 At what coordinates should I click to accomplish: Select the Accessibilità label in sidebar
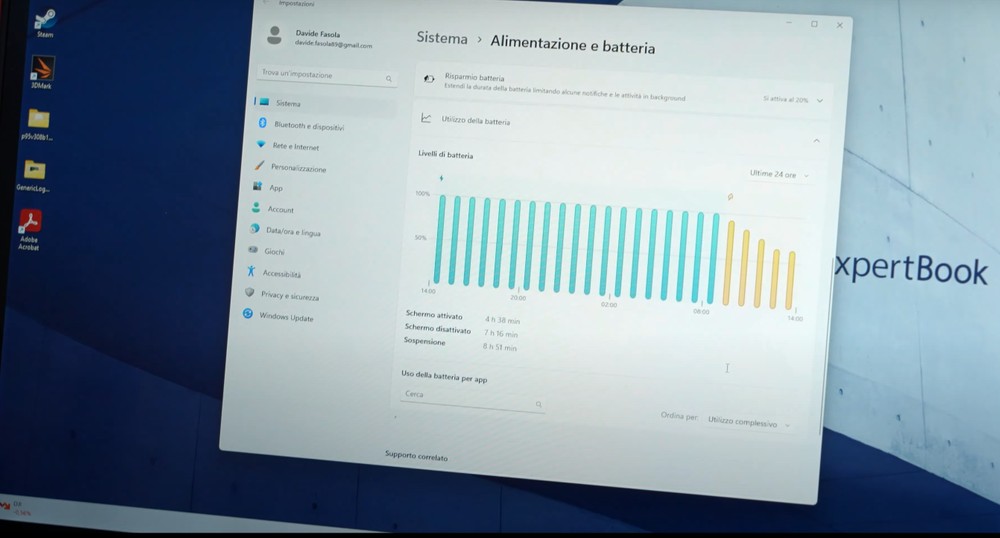(282, 274)
